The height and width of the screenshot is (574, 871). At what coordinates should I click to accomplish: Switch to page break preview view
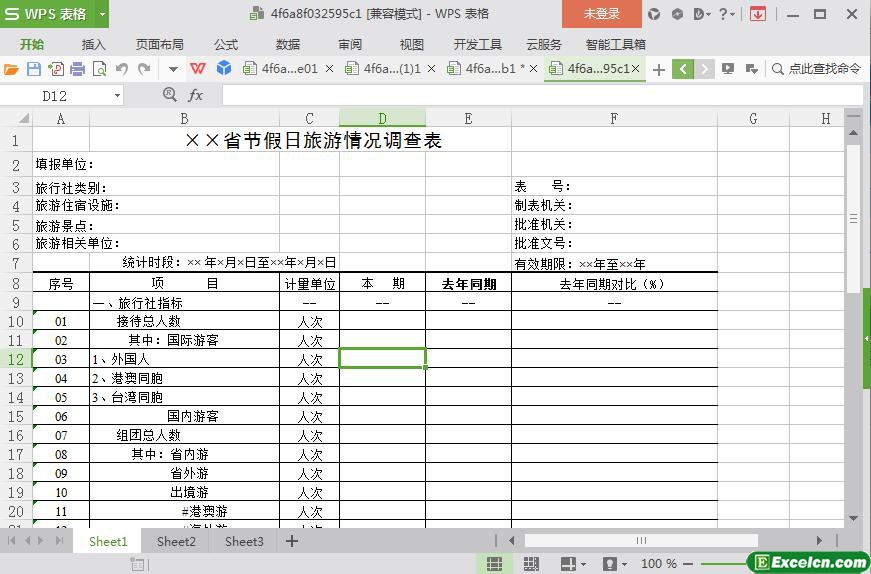[x=530, y=564]
